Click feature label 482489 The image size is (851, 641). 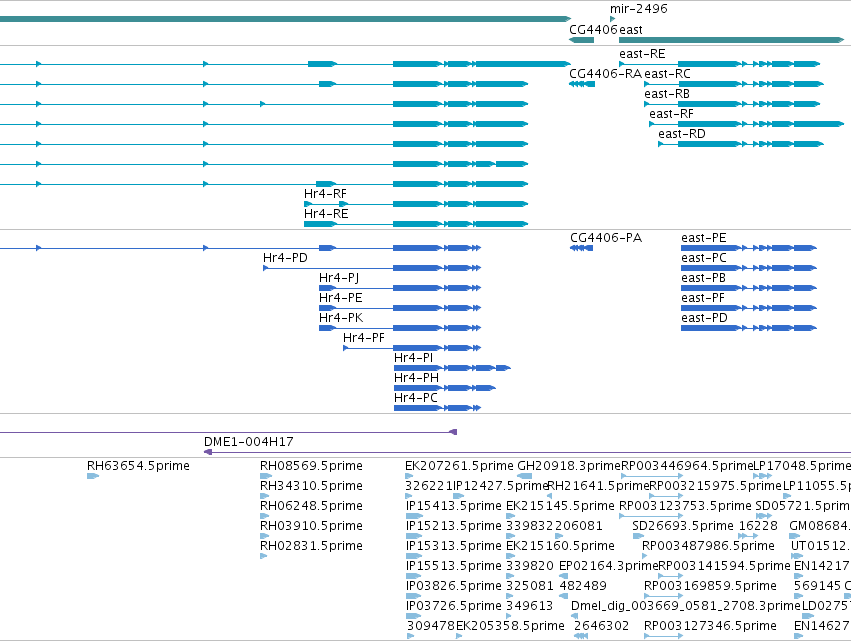583,586
